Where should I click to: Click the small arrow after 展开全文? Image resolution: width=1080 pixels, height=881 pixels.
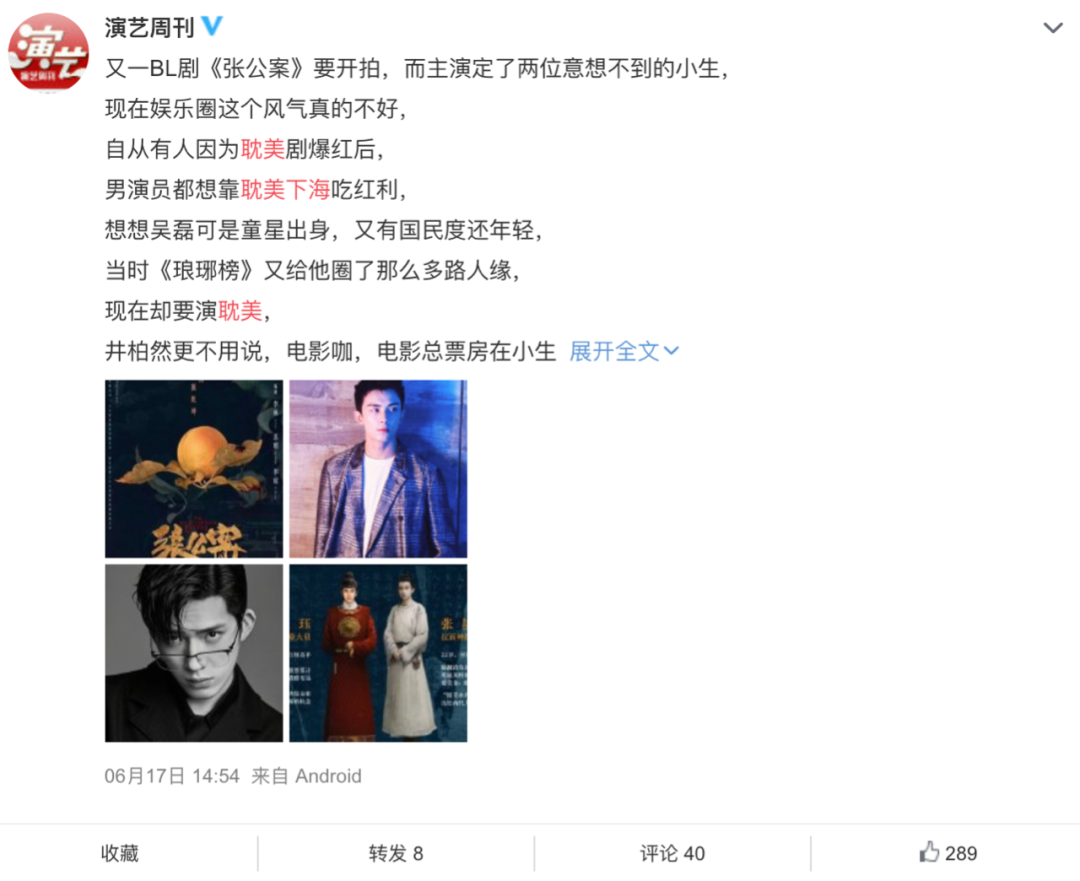(671, 352)
